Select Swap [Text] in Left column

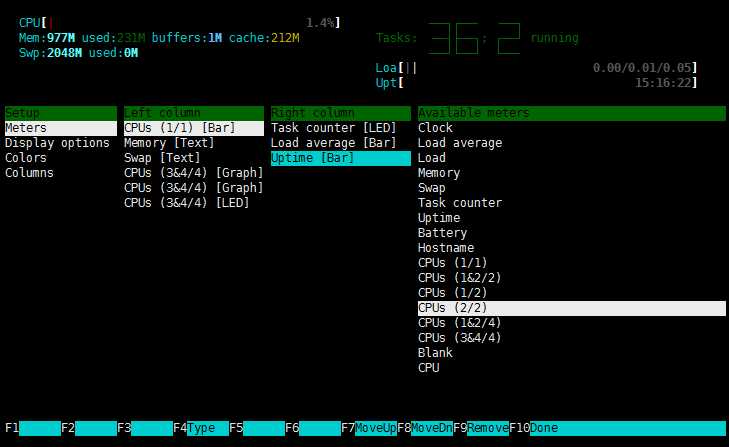pos(162,158)
